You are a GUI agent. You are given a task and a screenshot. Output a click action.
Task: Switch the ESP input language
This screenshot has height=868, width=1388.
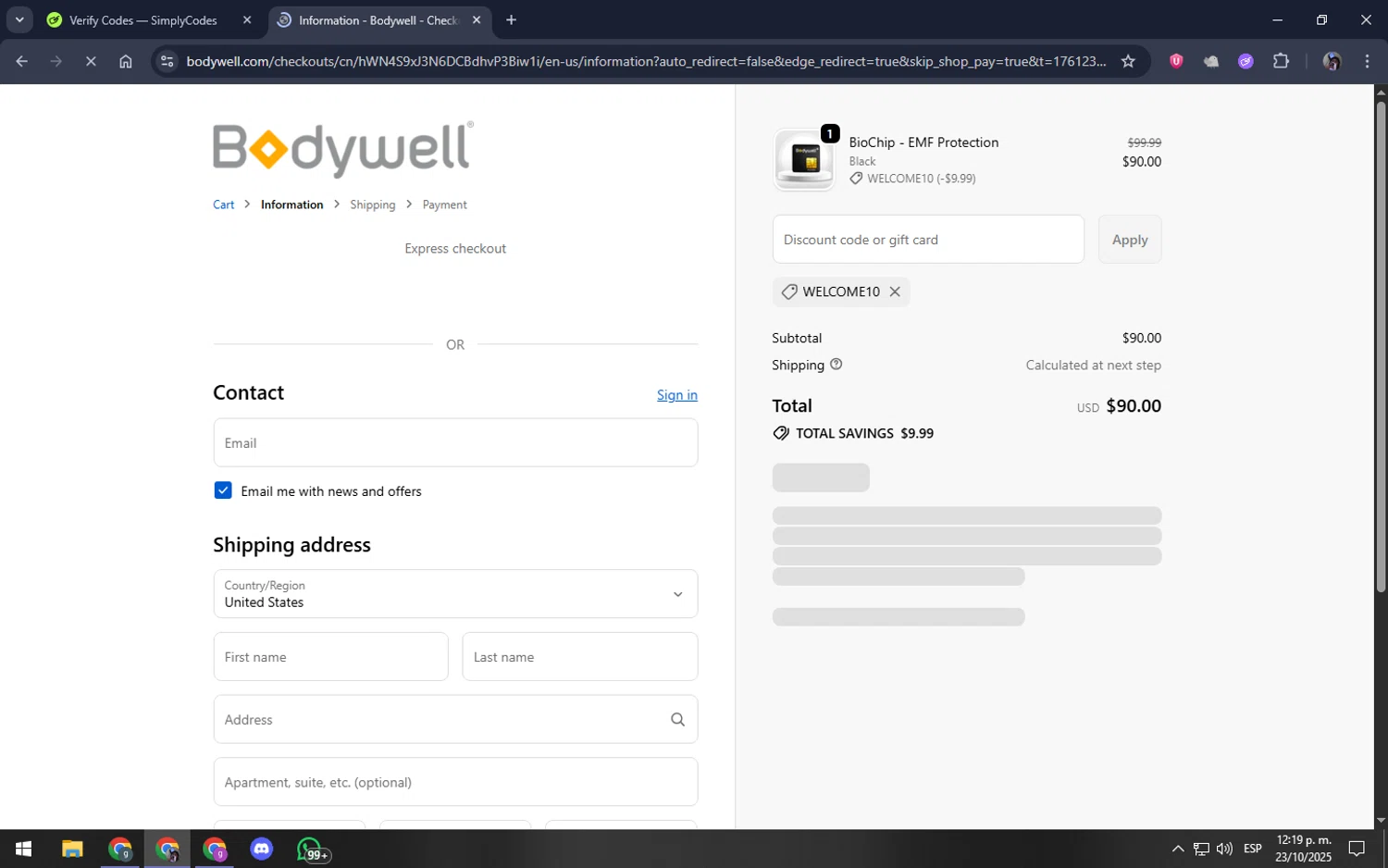point(1253,849)
